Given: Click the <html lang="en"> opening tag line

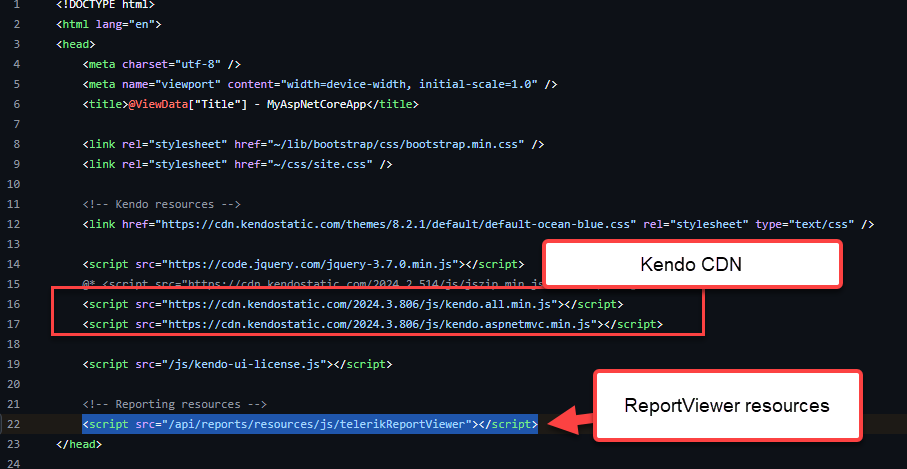Looking at the screenshot, I should (109, 24).
